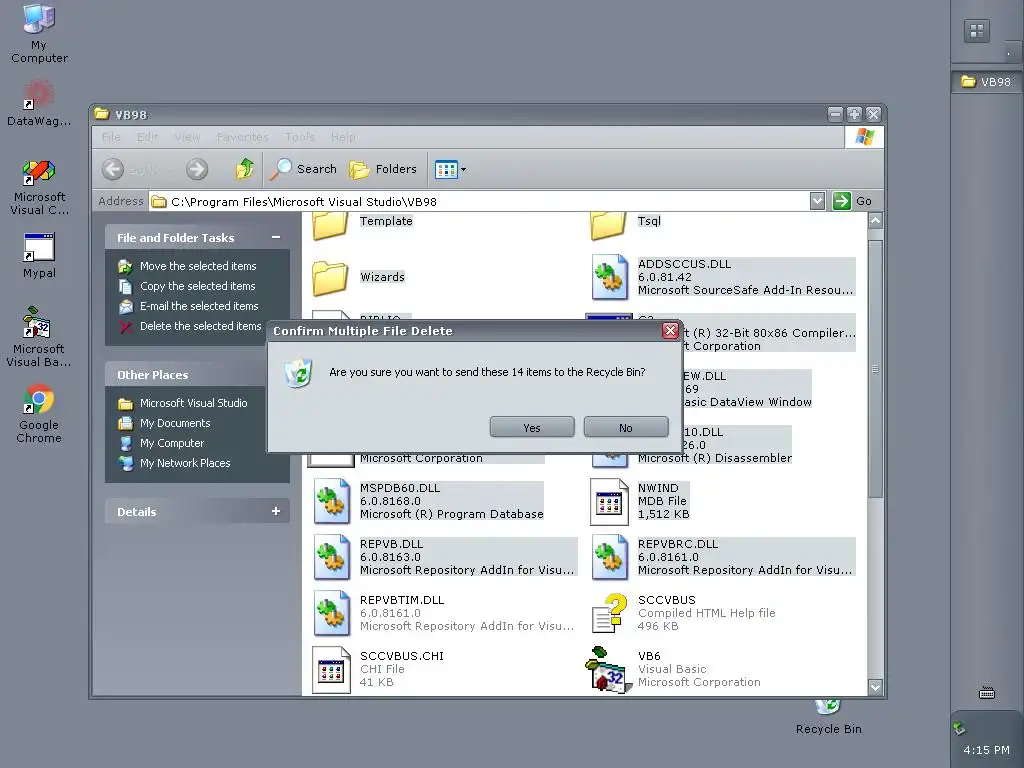Open My Network Places link
Viewport: 1024px width, 768px height.
point(185,463)
